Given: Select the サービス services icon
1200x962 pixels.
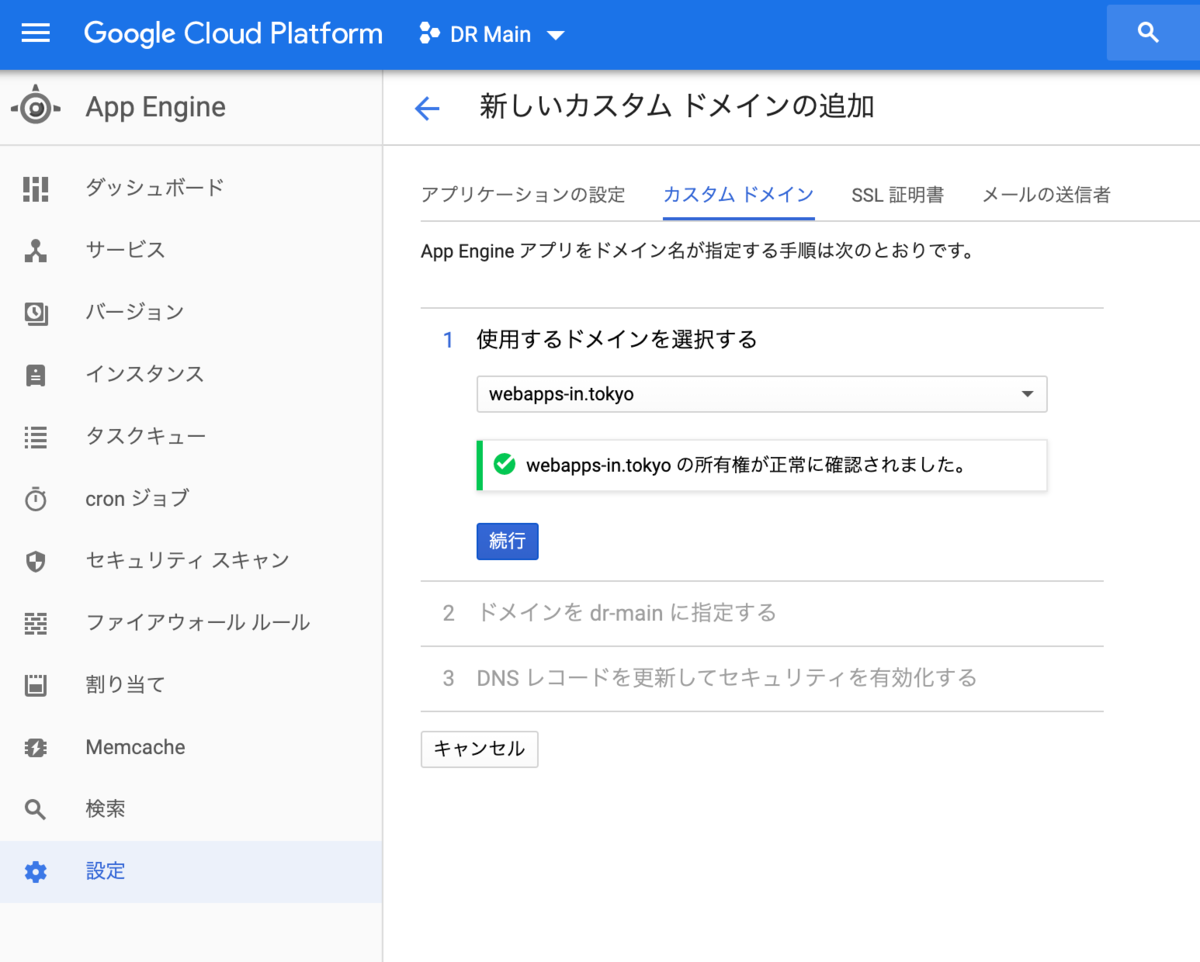Looking at the screenshot, I should coord(36,250).
